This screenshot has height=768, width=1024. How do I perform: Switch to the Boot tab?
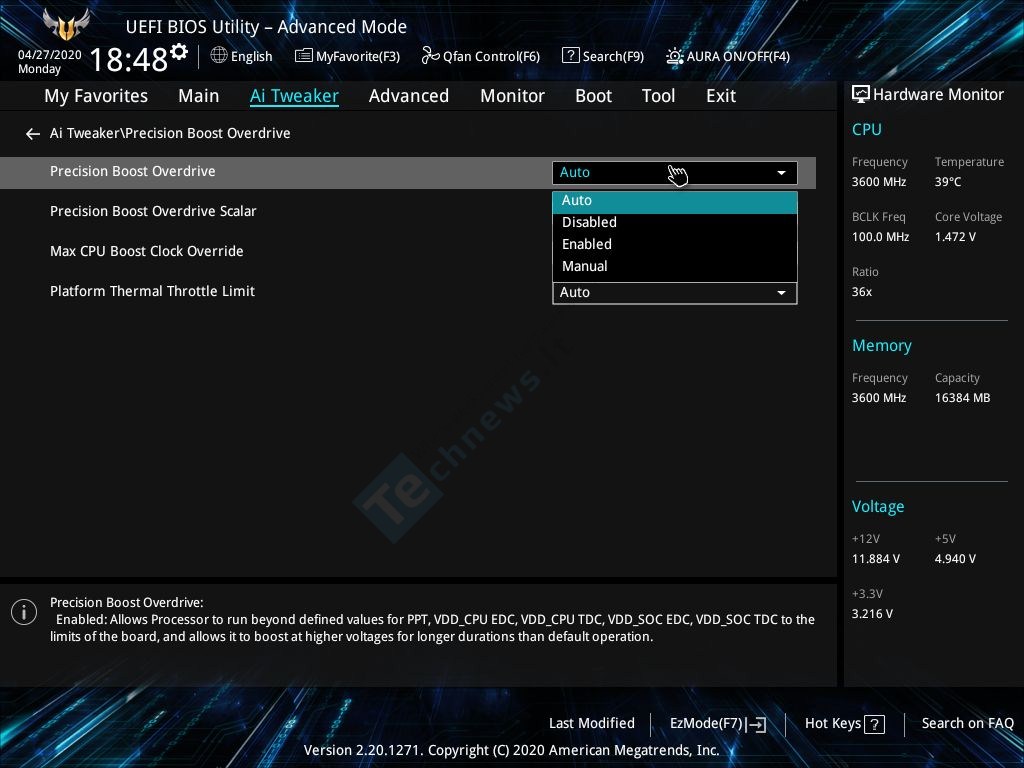[593, 96]
